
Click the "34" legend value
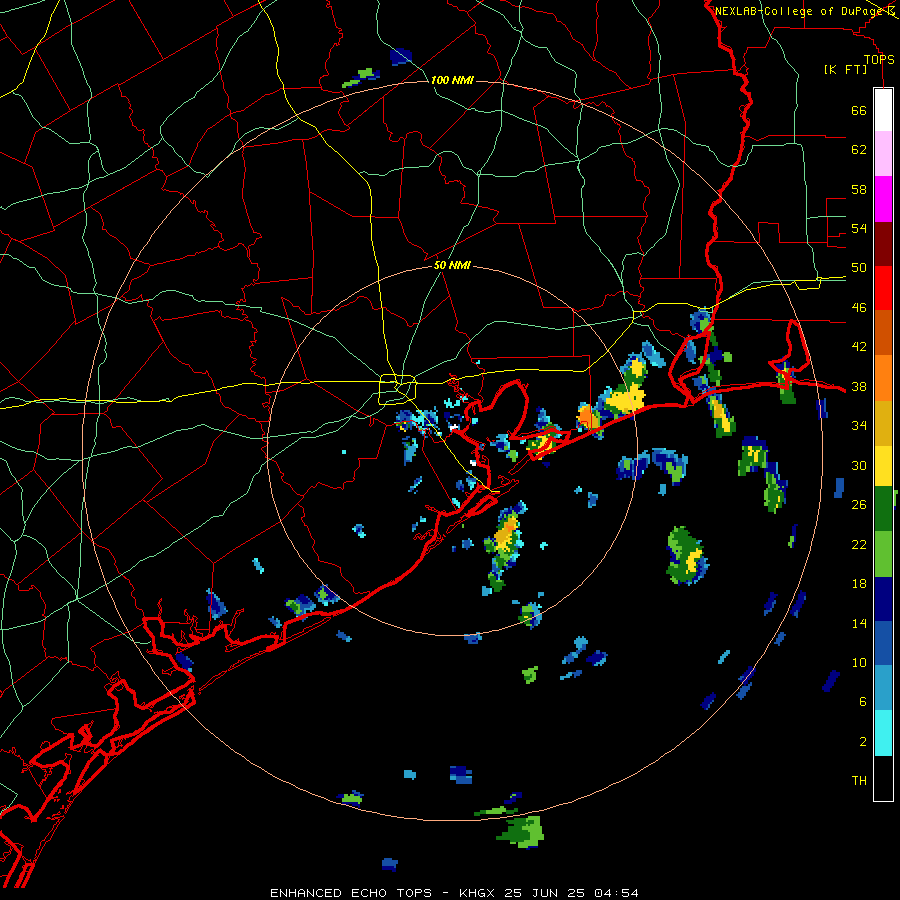coord(859,426)
